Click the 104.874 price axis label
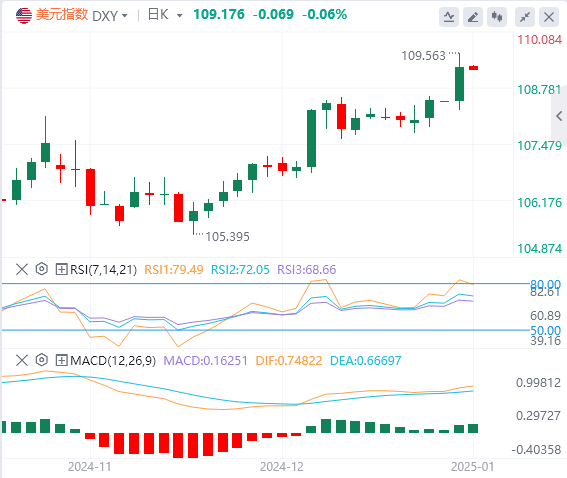The image size is (567, 478). [540, 249]
